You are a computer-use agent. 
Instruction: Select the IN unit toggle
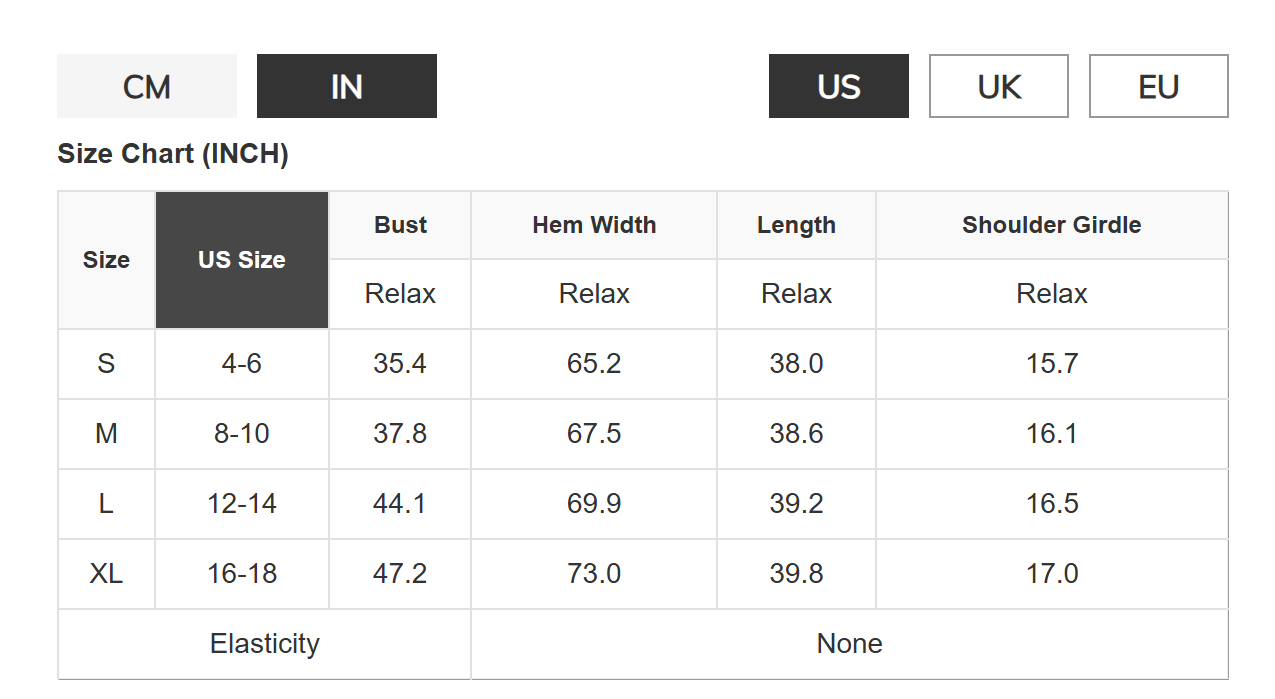coord(346,87)
